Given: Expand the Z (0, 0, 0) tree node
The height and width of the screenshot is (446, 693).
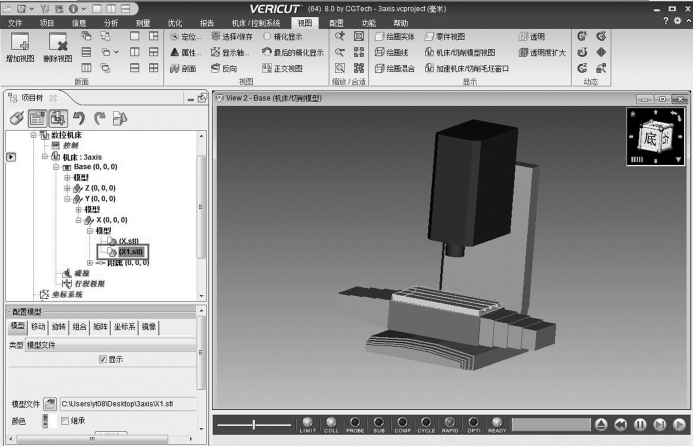Looking at the screenshot, I should click(68, 188).
